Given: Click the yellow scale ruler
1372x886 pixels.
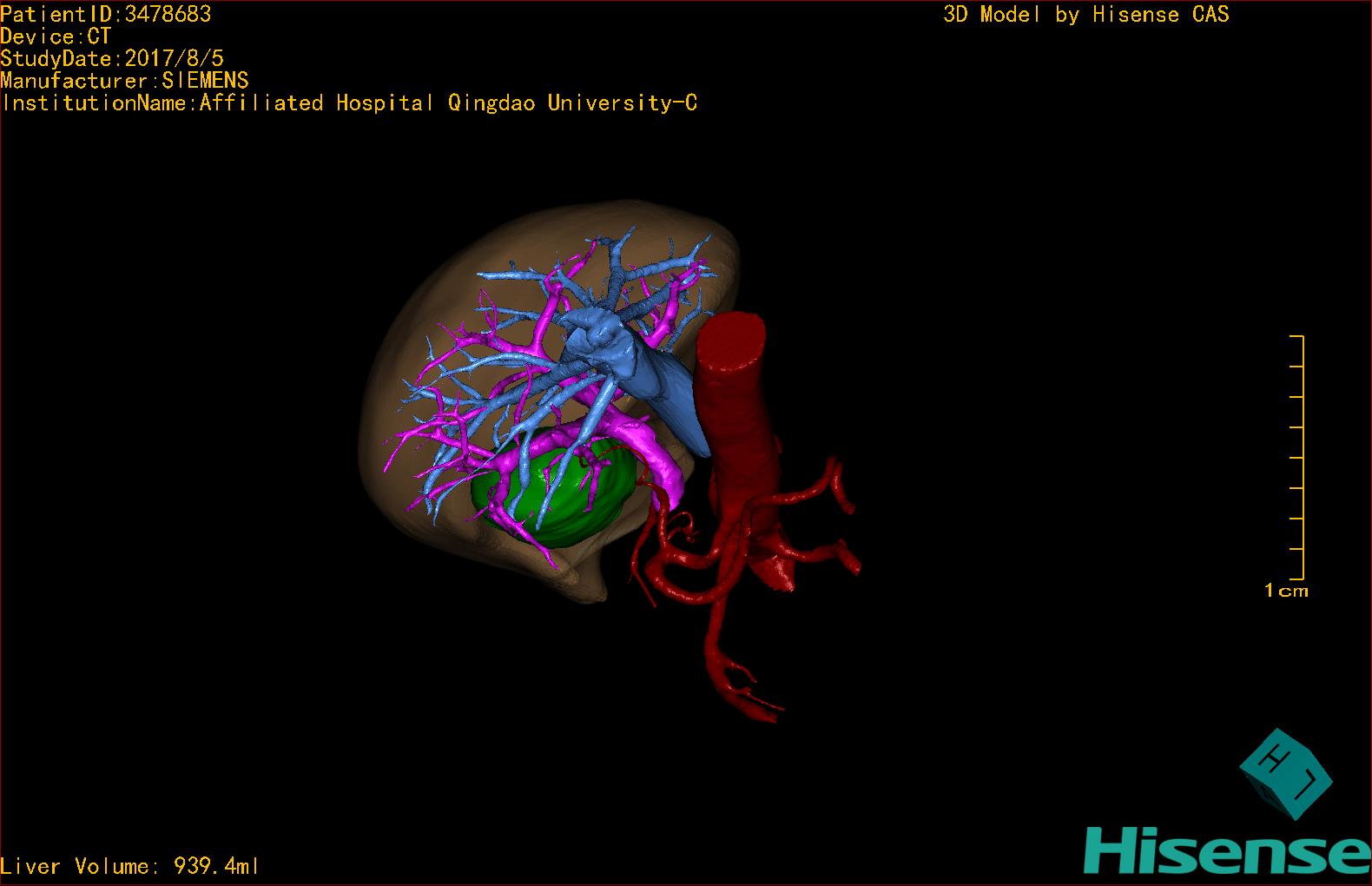Looking at the screenshot, I should (1296, 457).
